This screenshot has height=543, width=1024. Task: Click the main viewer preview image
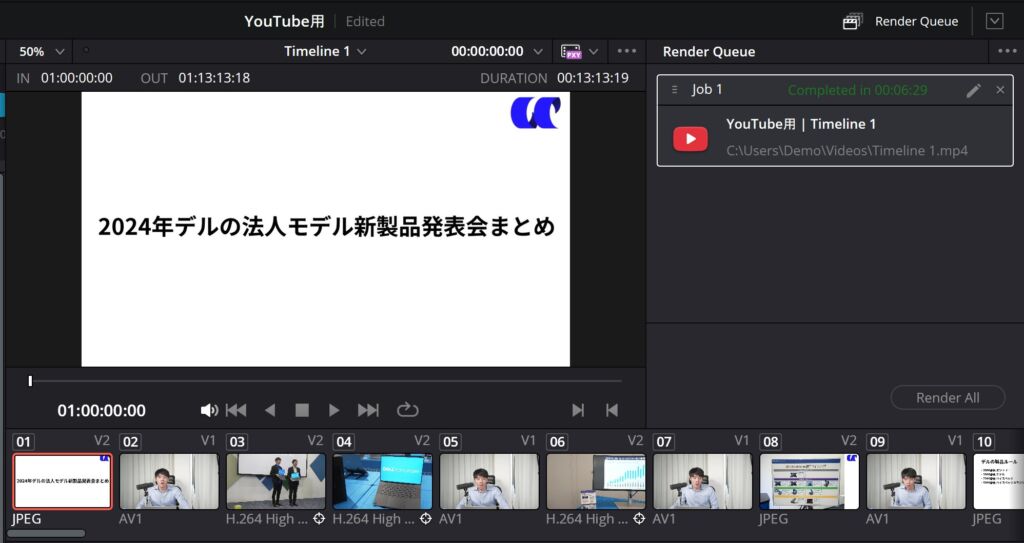click(x=325, y=229)
